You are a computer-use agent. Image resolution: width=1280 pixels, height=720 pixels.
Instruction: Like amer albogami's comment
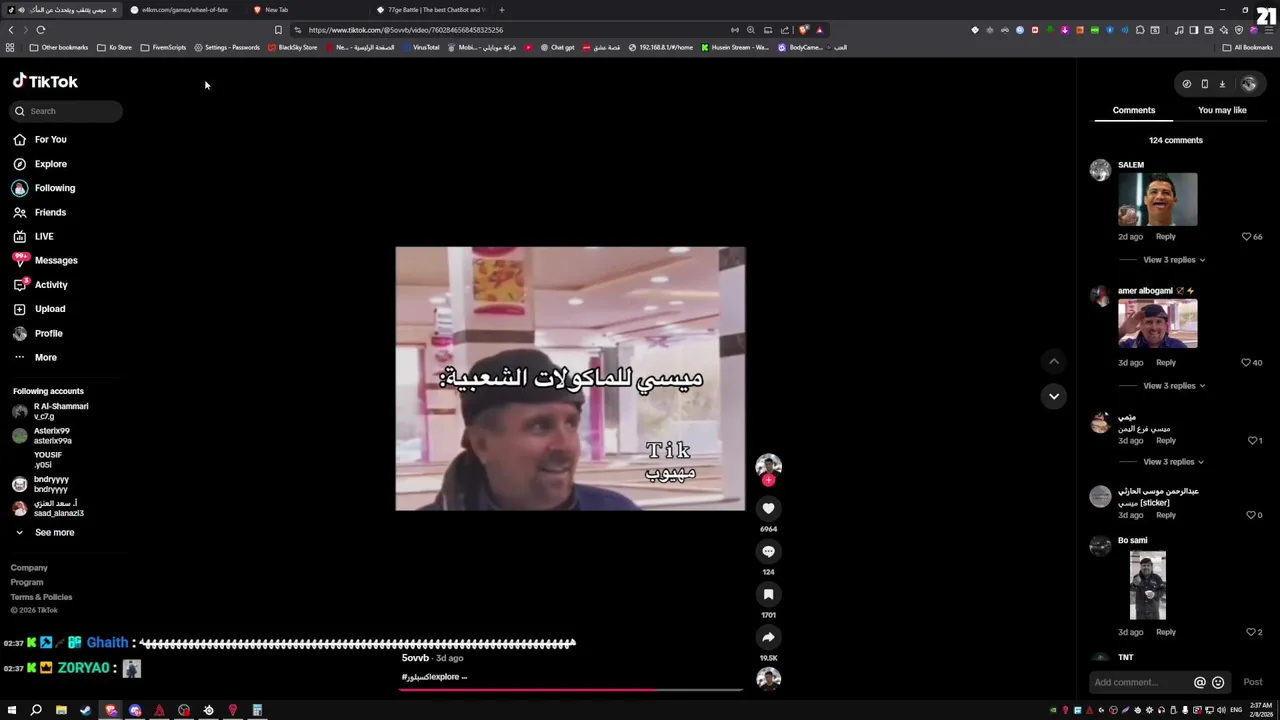(1246, 363)
